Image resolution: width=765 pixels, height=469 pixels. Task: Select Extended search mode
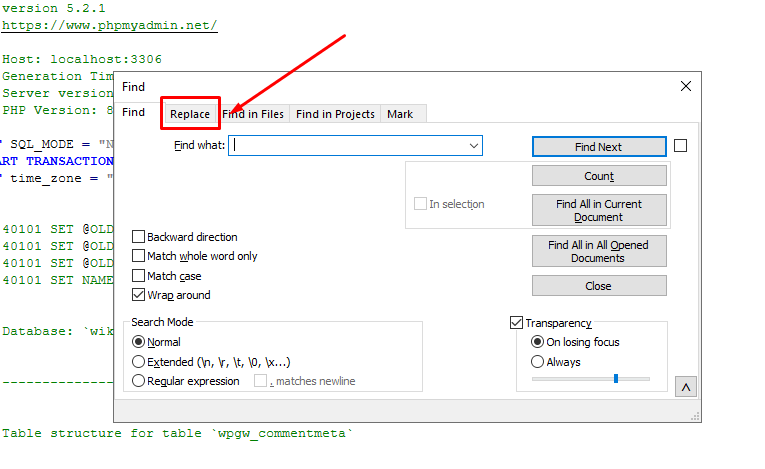pyautogui.click(x=139, y=362)
